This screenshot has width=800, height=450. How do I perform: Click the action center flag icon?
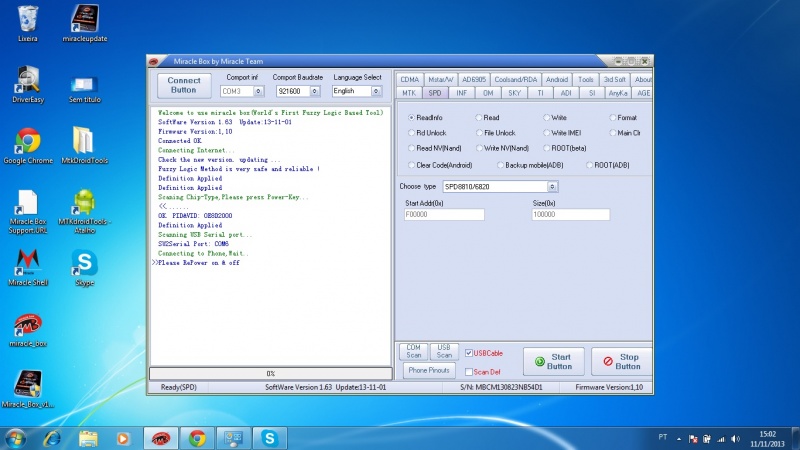(x=693, y=439)
